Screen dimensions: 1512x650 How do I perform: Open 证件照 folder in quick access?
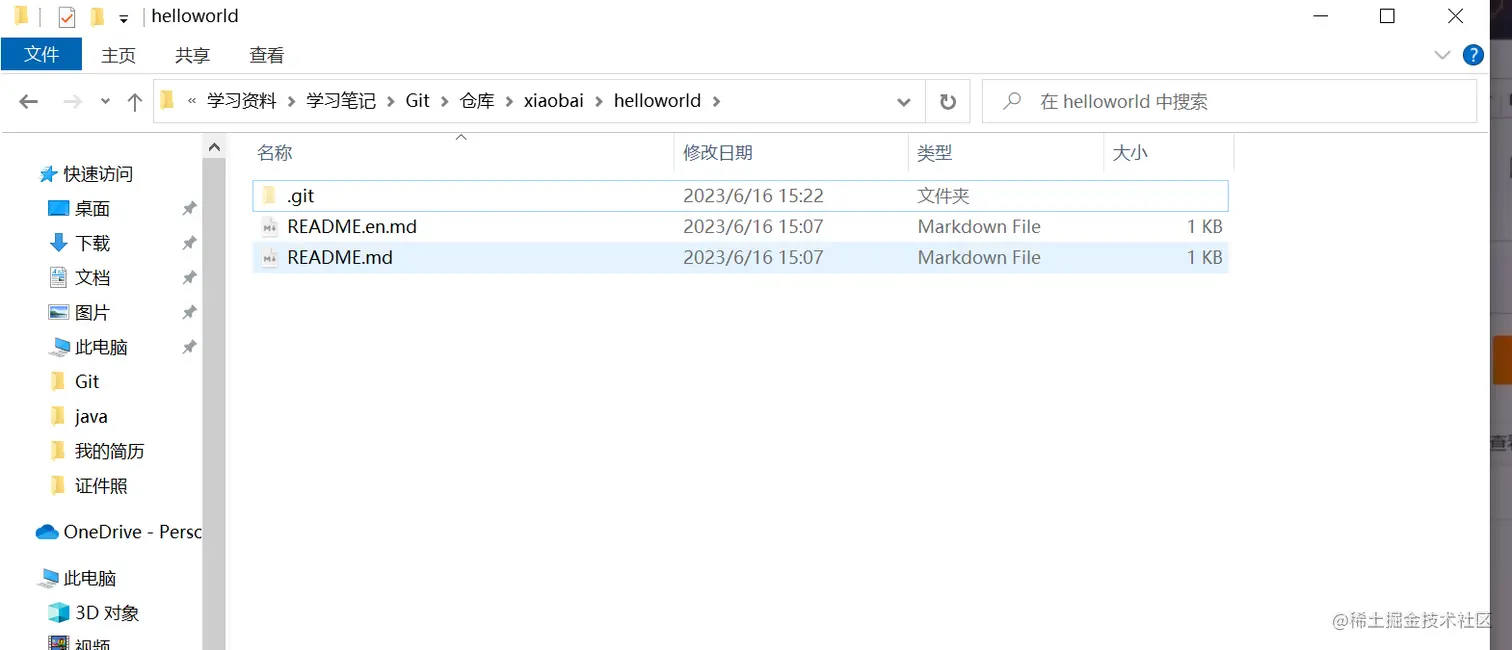101,487
